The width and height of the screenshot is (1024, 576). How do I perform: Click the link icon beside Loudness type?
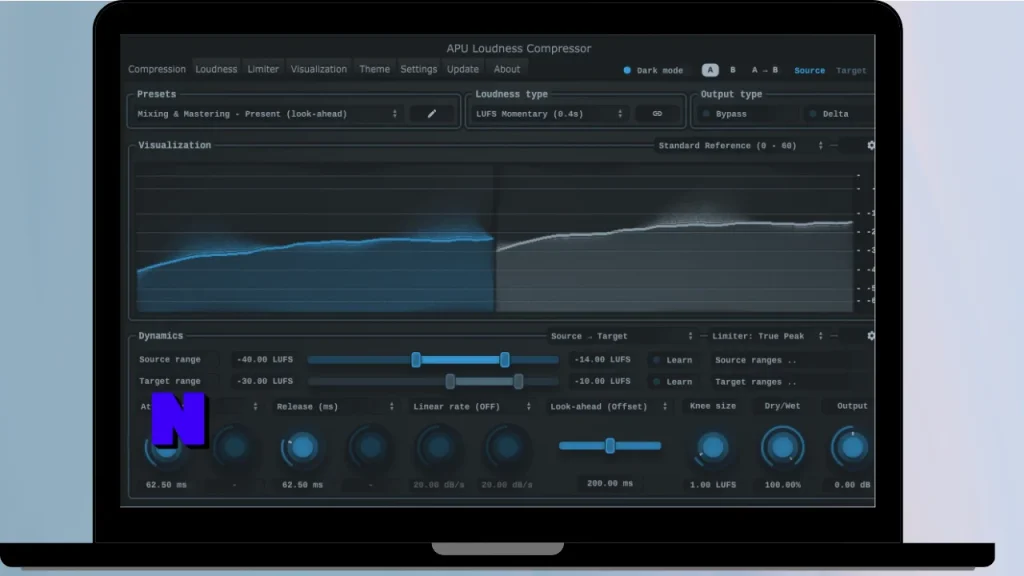[x=657, y=114]
